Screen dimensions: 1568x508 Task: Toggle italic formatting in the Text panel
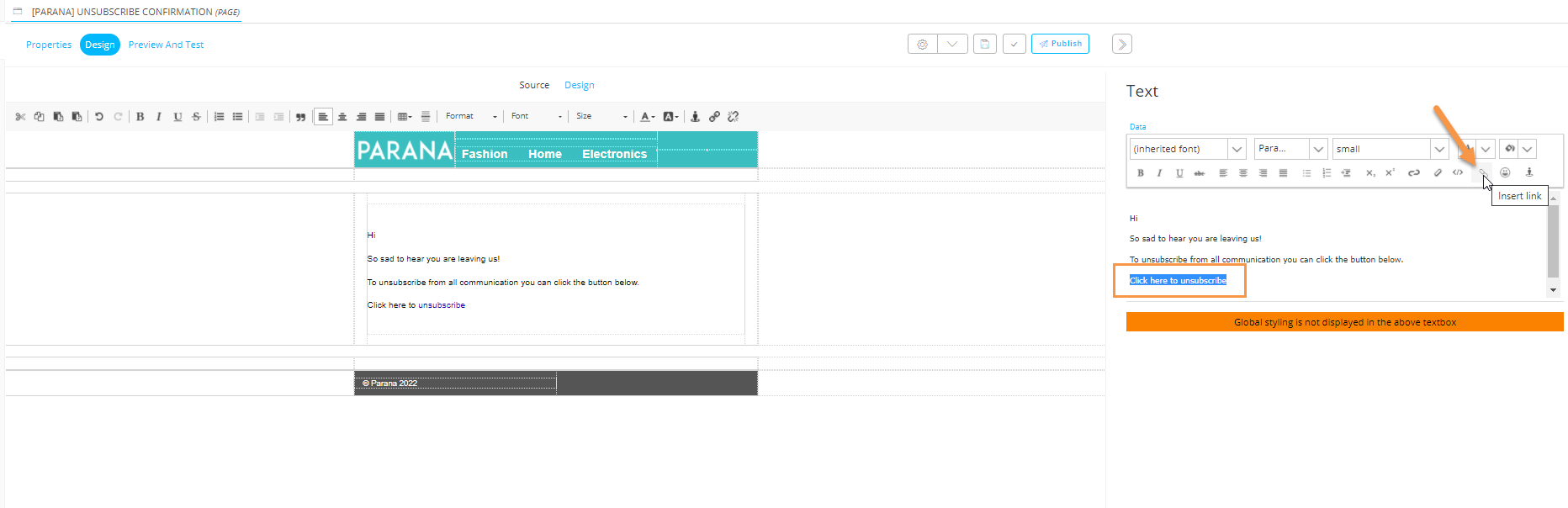tap(1159, 173)
